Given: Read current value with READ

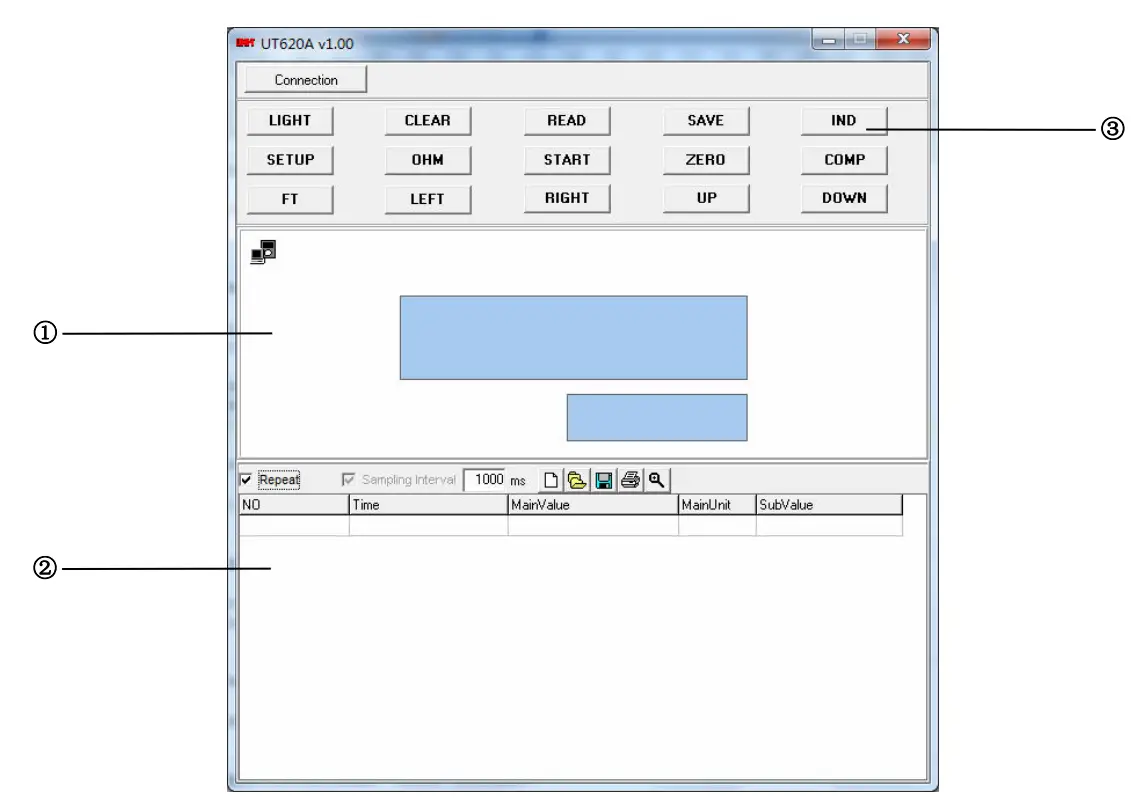Looking at the screenshot, I should pos(567,120).
